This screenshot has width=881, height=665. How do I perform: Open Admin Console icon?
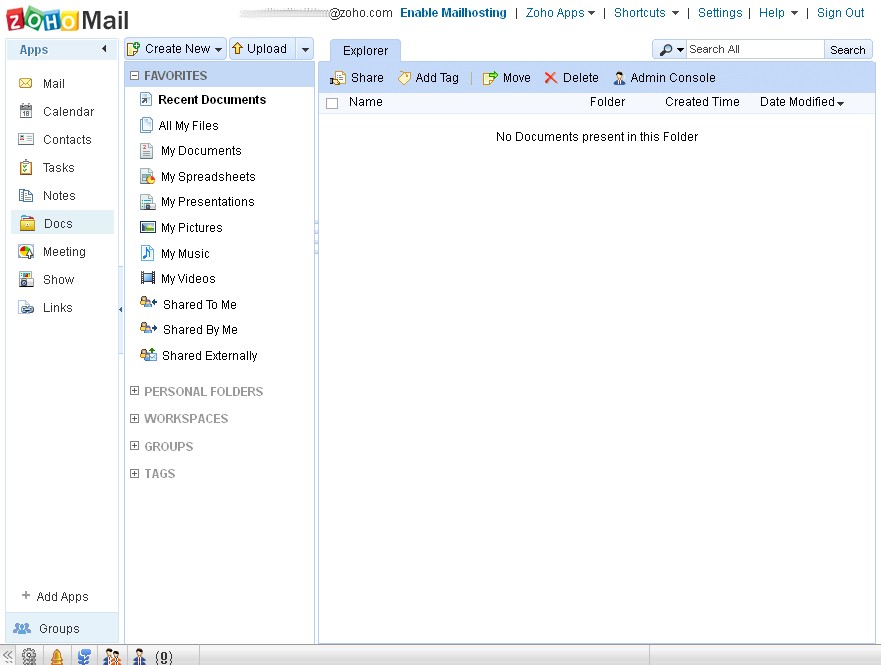tap(619, 78)
